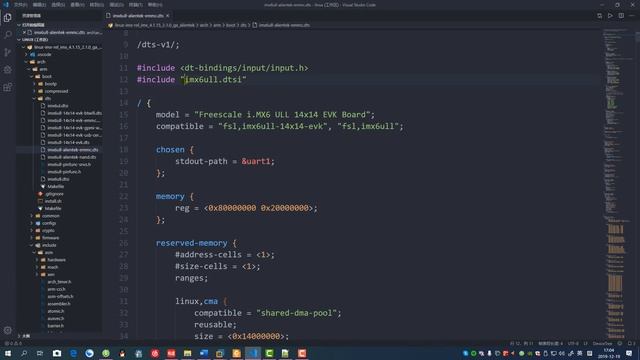The width and height of the screenshot is (640, 360).
Task: Open the Manage gear at activity bar bottom
Action: tap(8, 330)
